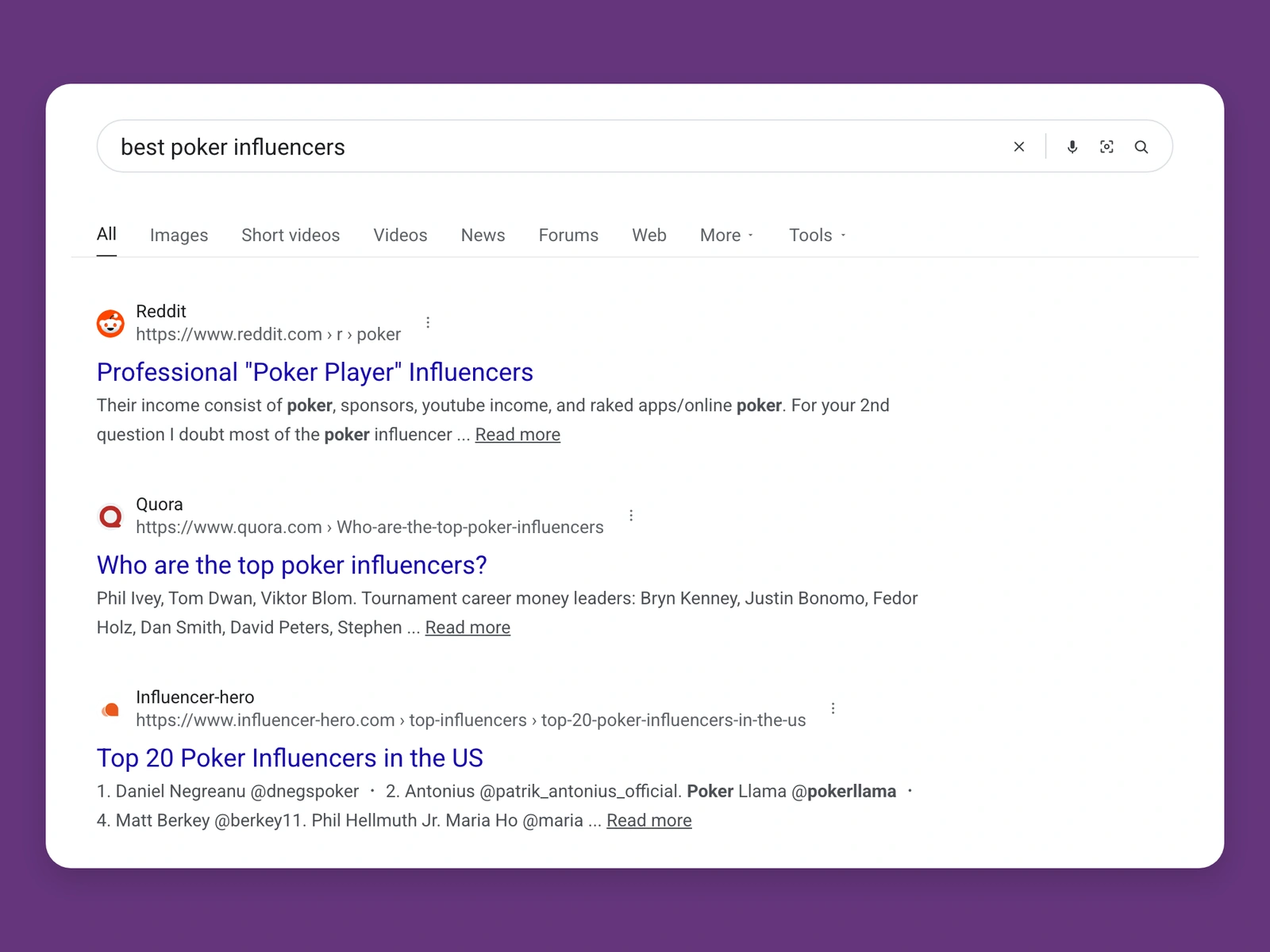Expand the More filters dropdown
The width and height of the screenshot is (1270, 952).
coord(726,235)
